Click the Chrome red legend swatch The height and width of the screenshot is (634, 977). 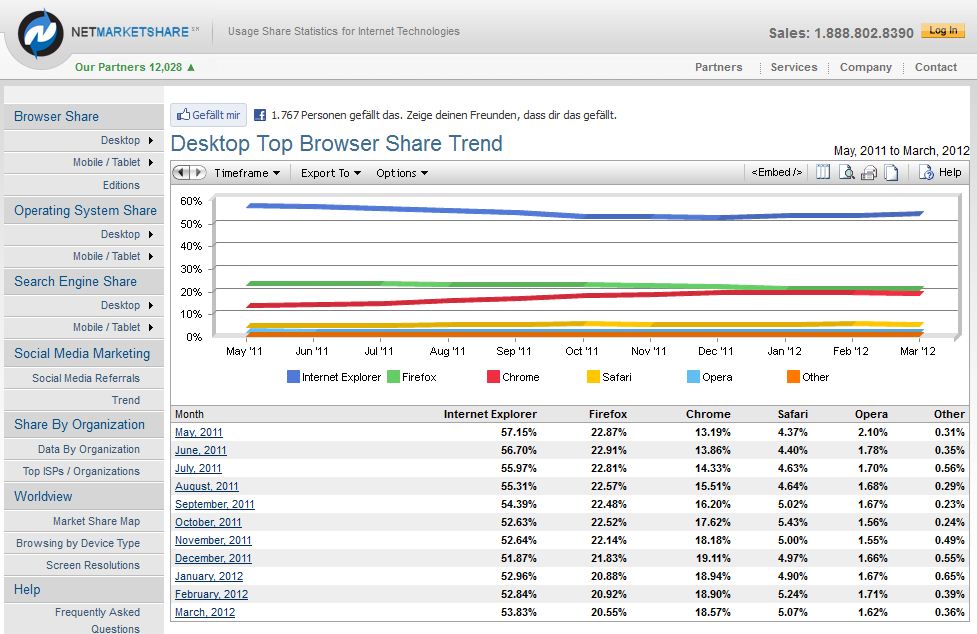[493, 376]
